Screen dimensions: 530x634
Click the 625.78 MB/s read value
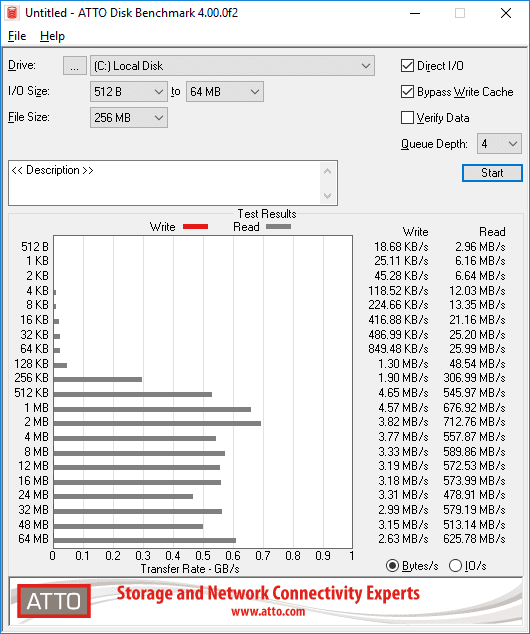tap(474, 539)
